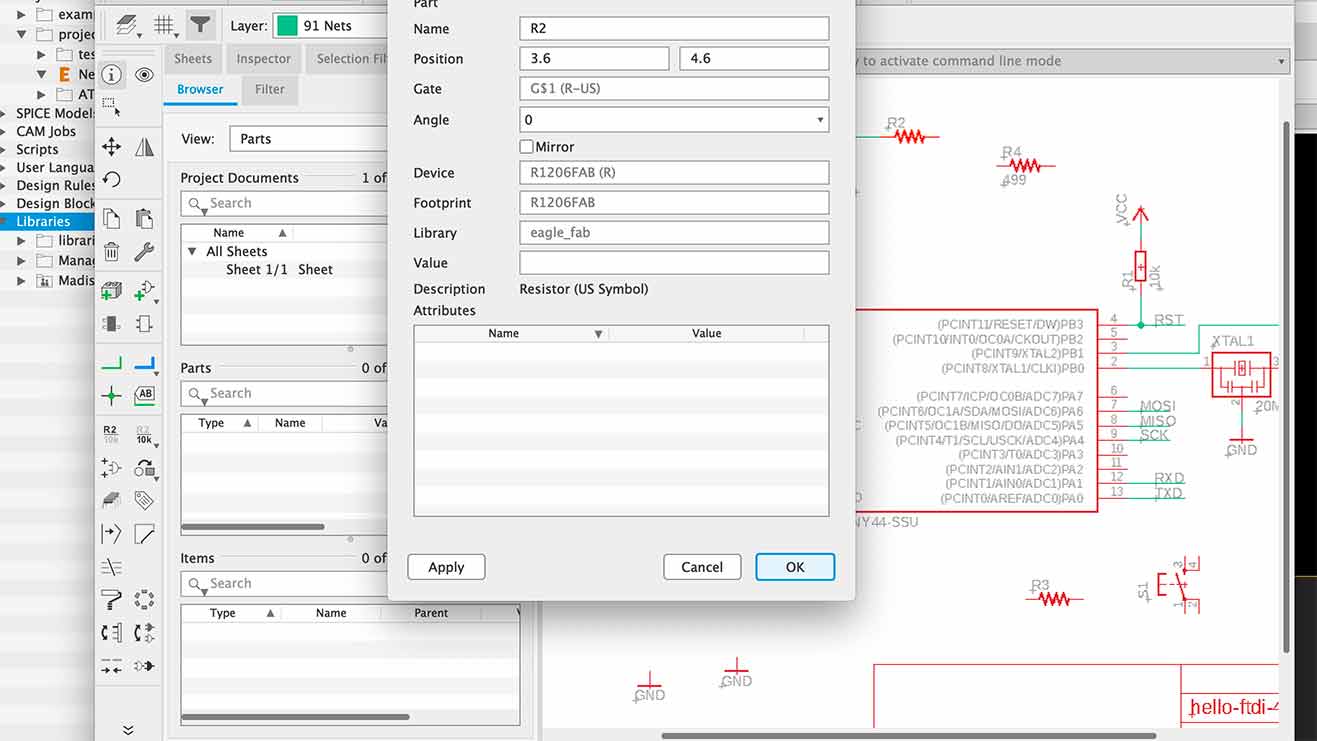Screen dimensions: 1317x741
Task: Click the Position X field 3.6
Action: coord(594,59)
